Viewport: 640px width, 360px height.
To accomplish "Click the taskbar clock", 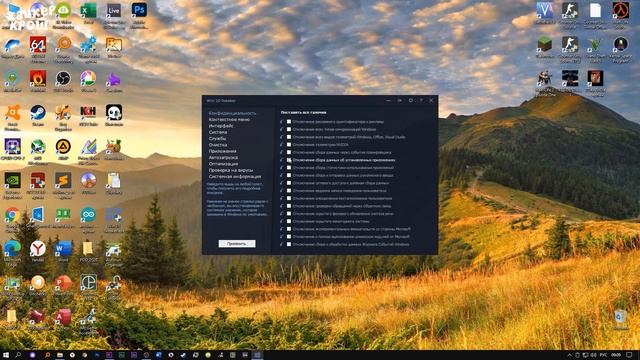I will tap(616, 355).
